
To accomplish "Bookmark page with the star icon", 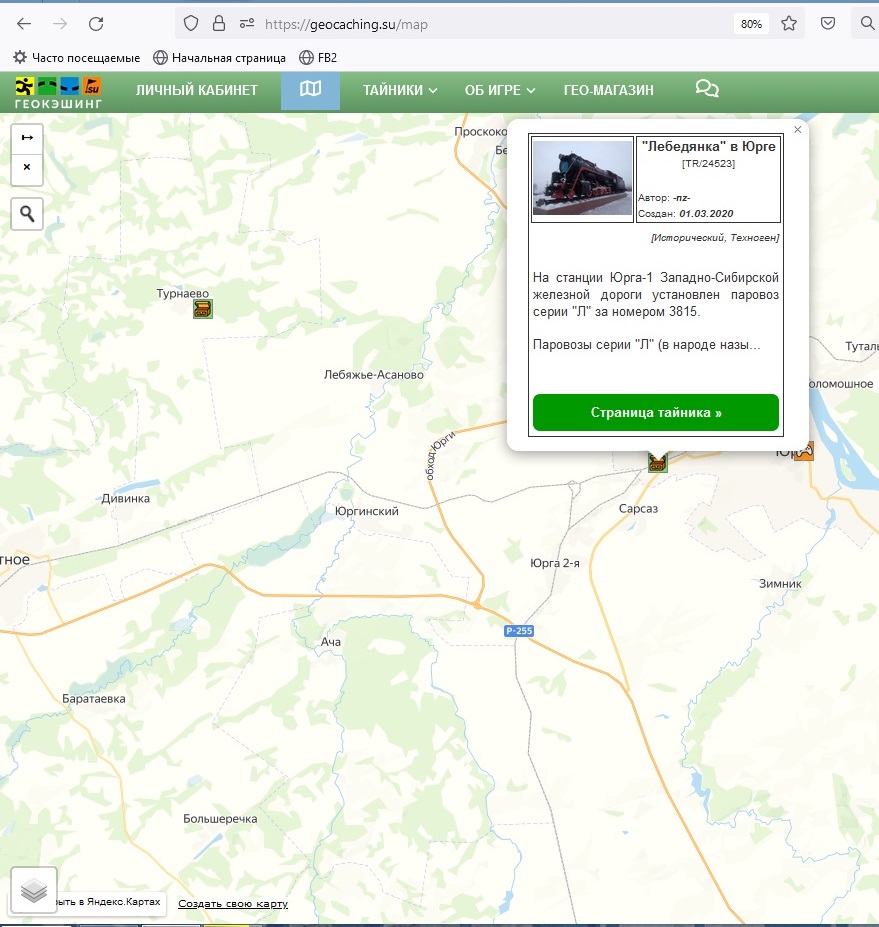I will pyautogui.click(x=789, y=24).
